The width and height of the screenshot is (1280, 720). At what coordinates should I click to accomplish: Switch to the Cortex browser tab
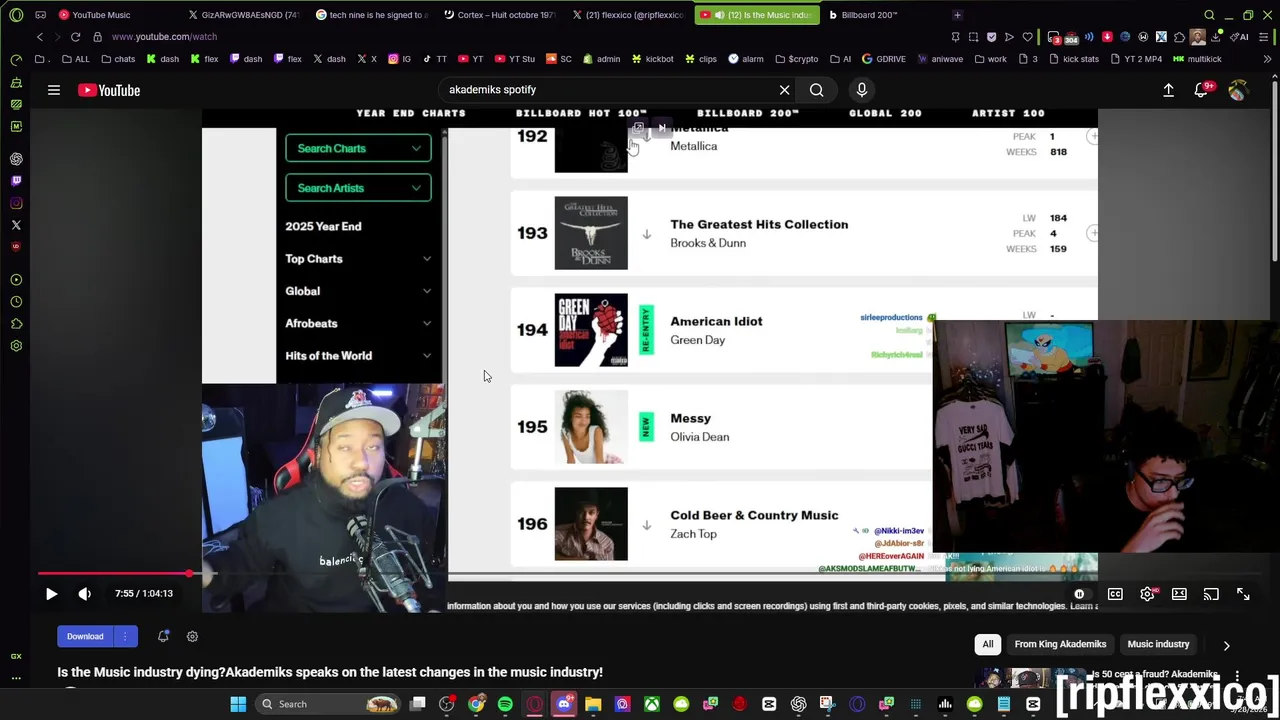click(x=500, y=15)
